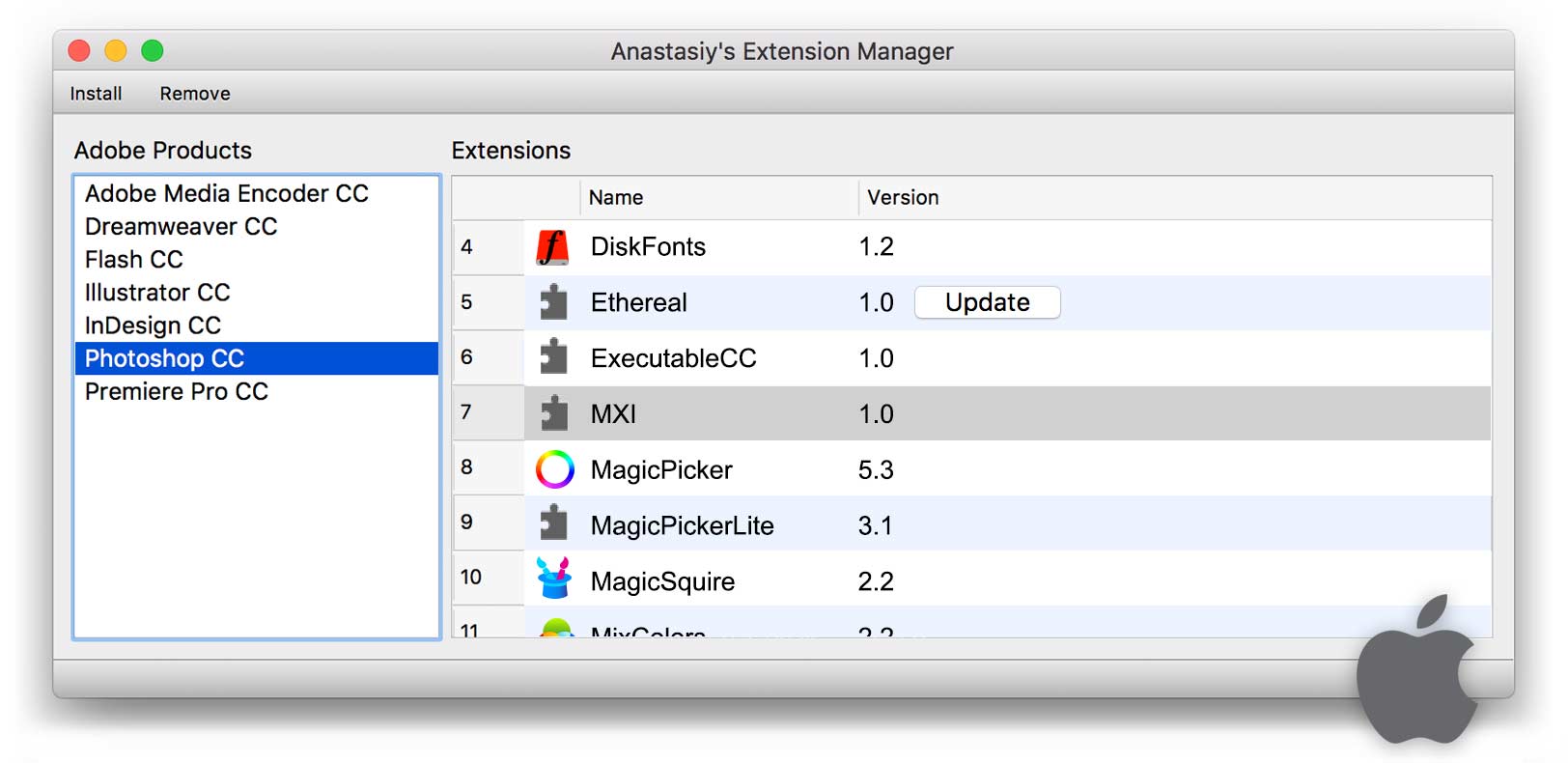
Task: Select the MagicPickerLite extension name
Action: click(682, 525)
